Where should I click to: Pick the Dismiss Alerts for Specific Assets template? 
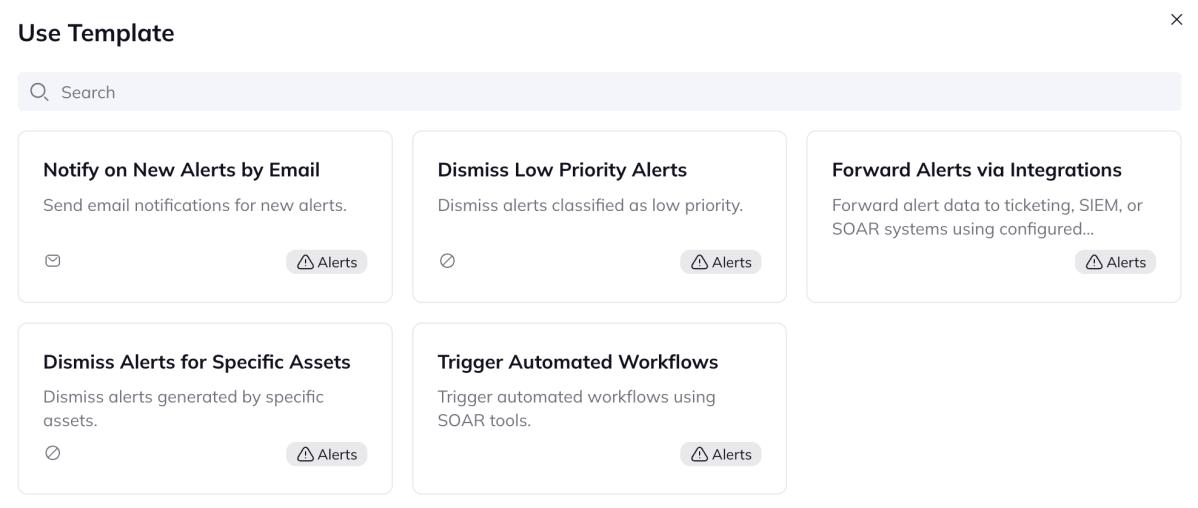(205, 409)
